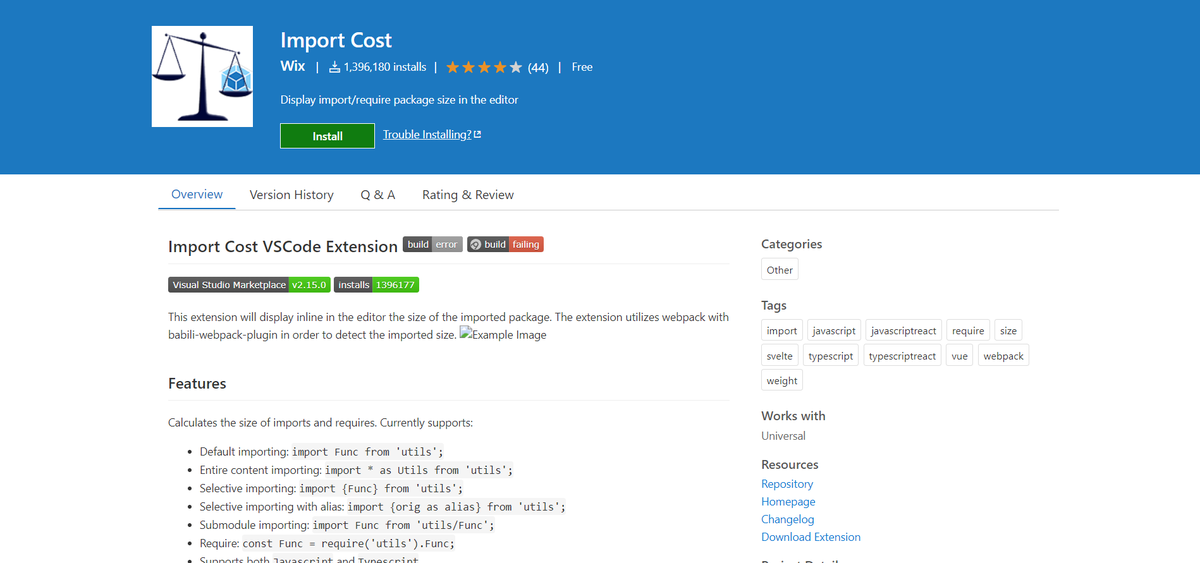Click the '1,396,180 installs' text
The width and height of the screenshot is (1200, 563).
coord(384,67)
